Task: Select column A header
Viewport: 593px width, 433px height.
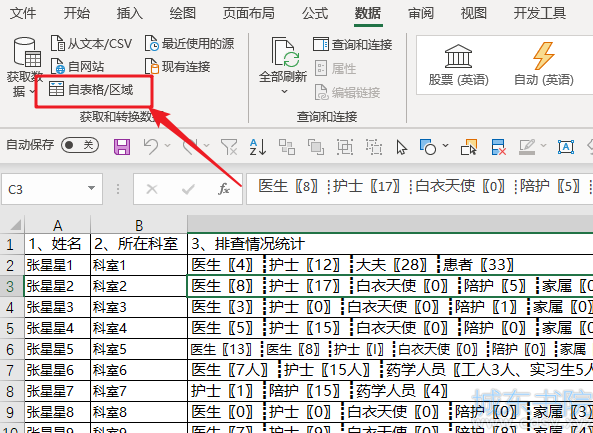Action: point(57,225)
